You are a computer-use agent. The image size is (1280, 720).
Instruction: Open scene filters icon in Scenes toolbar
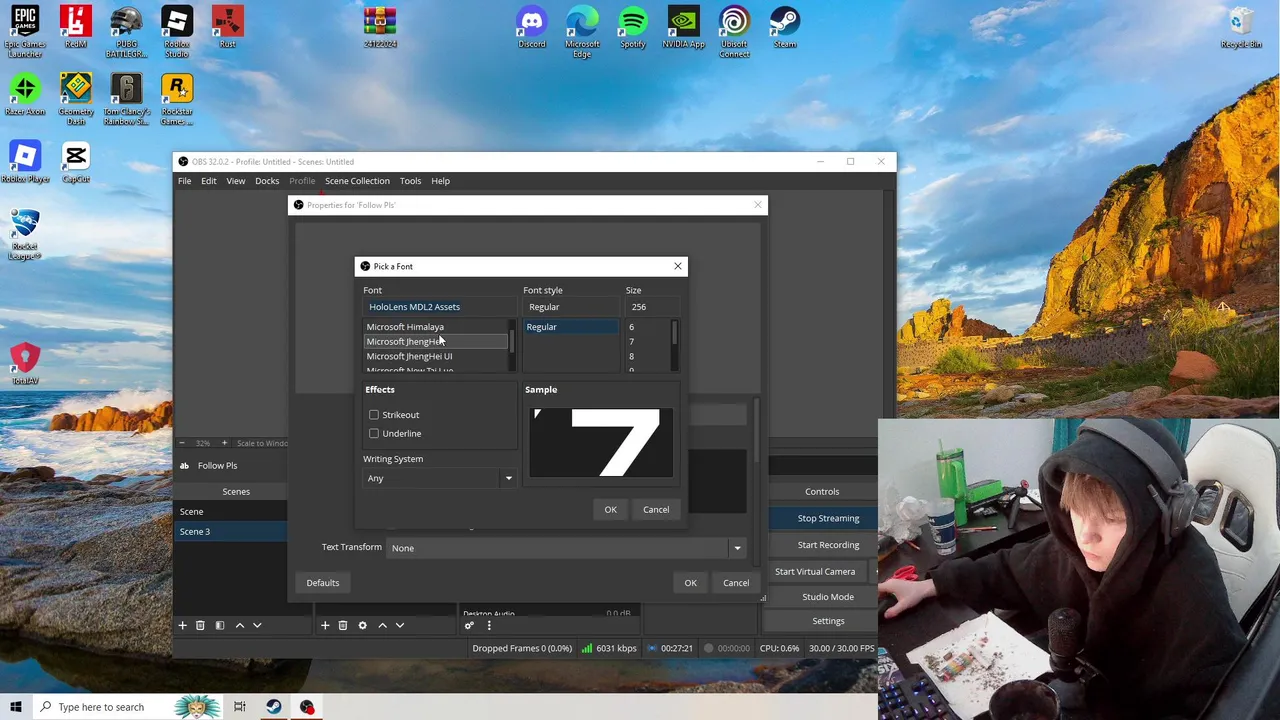220,625
